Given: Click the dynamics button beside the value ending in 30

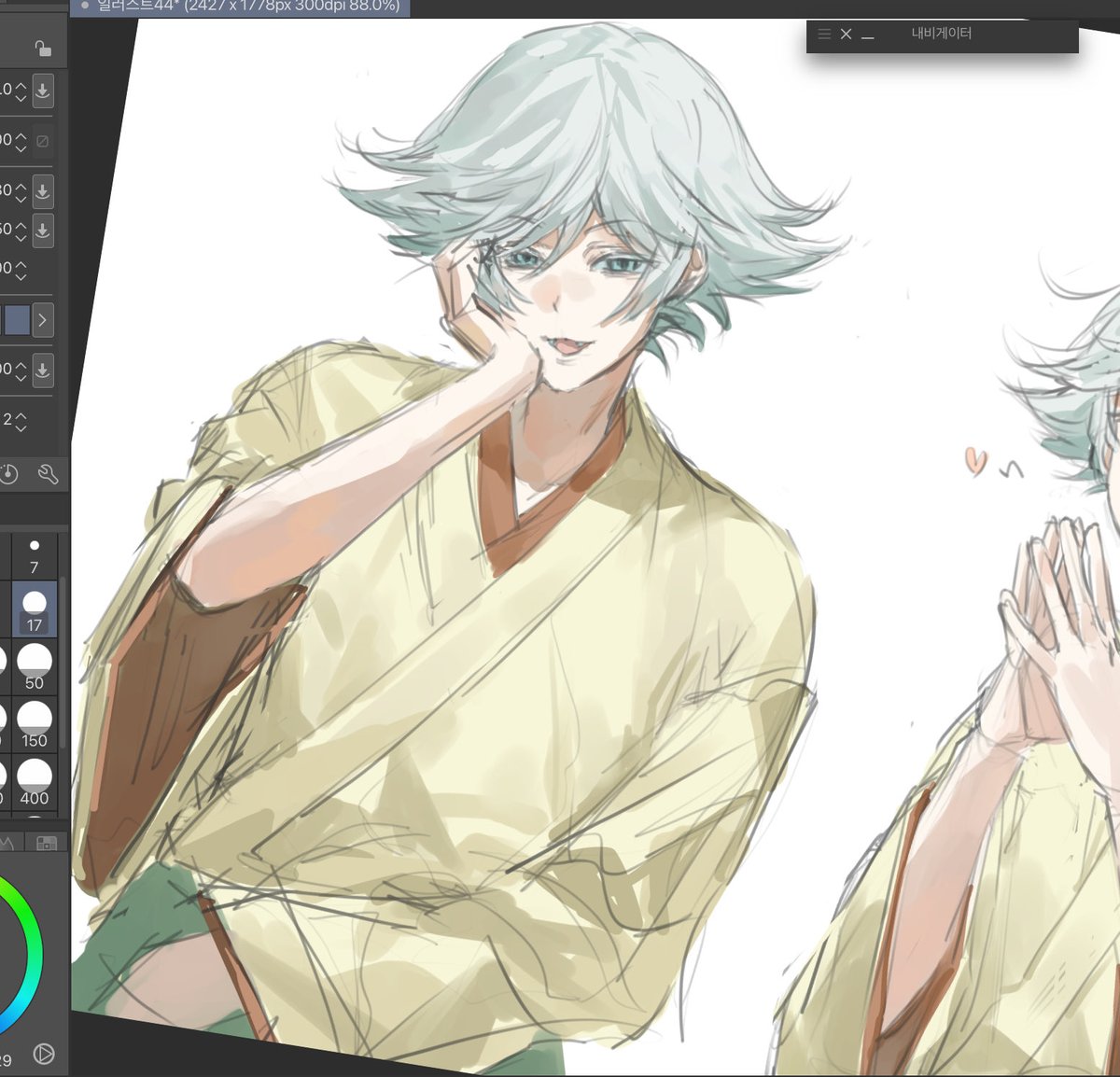Looking at the screenshot, I should point(43,191).
